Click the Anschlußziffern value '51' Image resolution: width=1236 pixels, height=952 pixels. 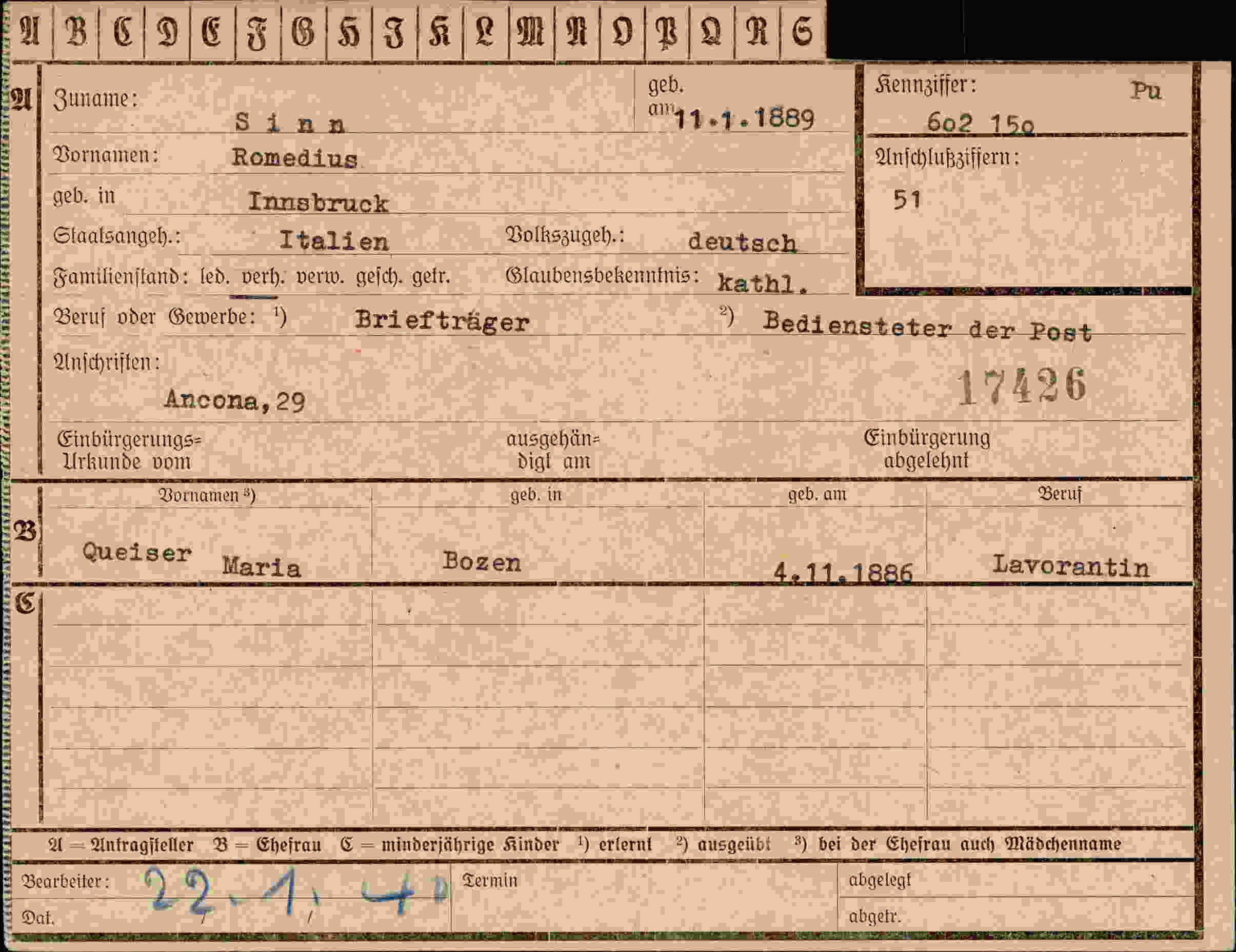pos(907,199)
